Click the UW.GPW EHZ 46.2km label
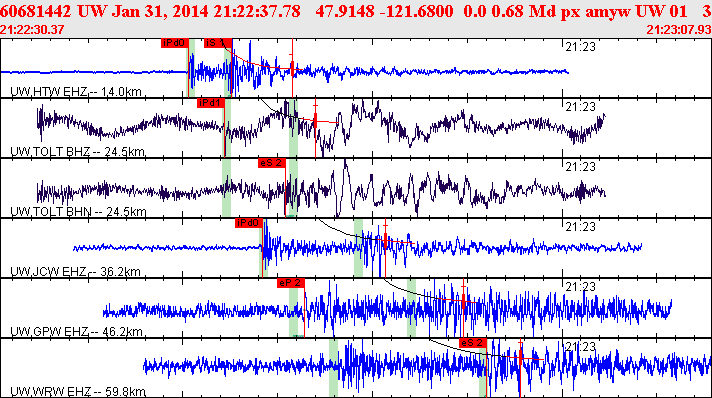Screen dimensions: 712x398 (x=76, y=332)
